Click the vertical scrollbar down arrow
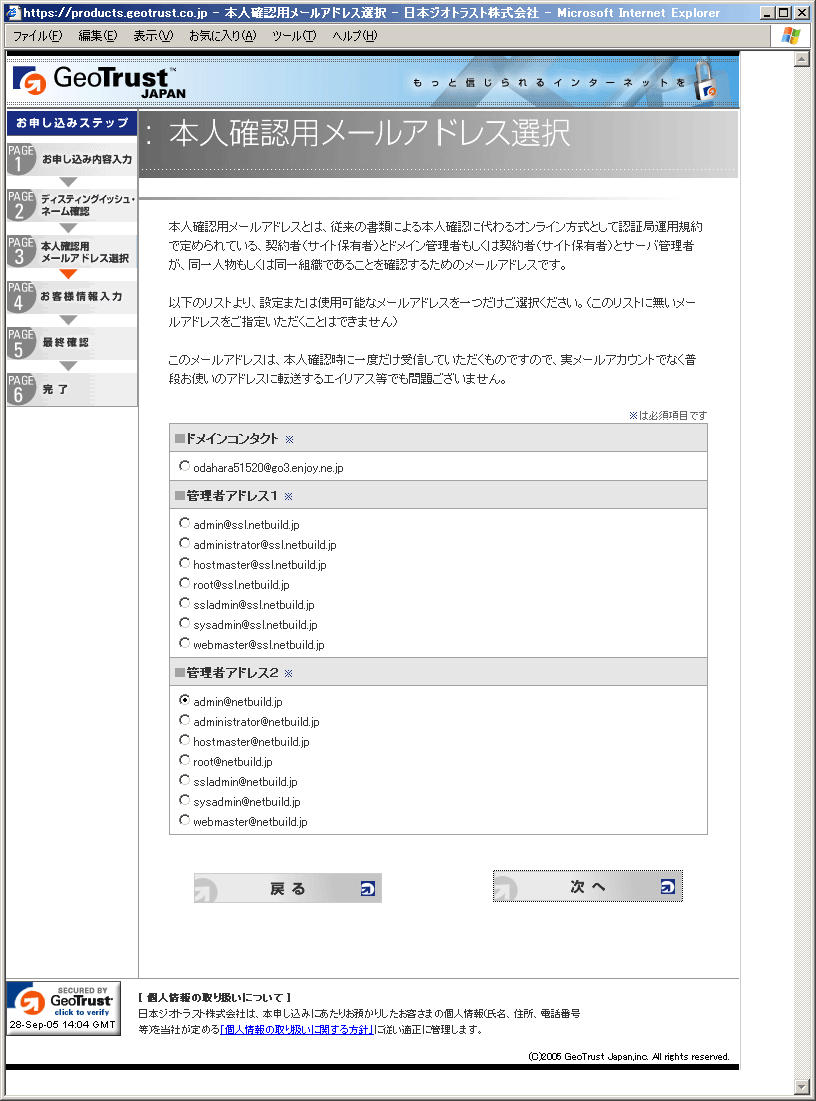Screen dimensions: 816x1101 [801, 1087]
